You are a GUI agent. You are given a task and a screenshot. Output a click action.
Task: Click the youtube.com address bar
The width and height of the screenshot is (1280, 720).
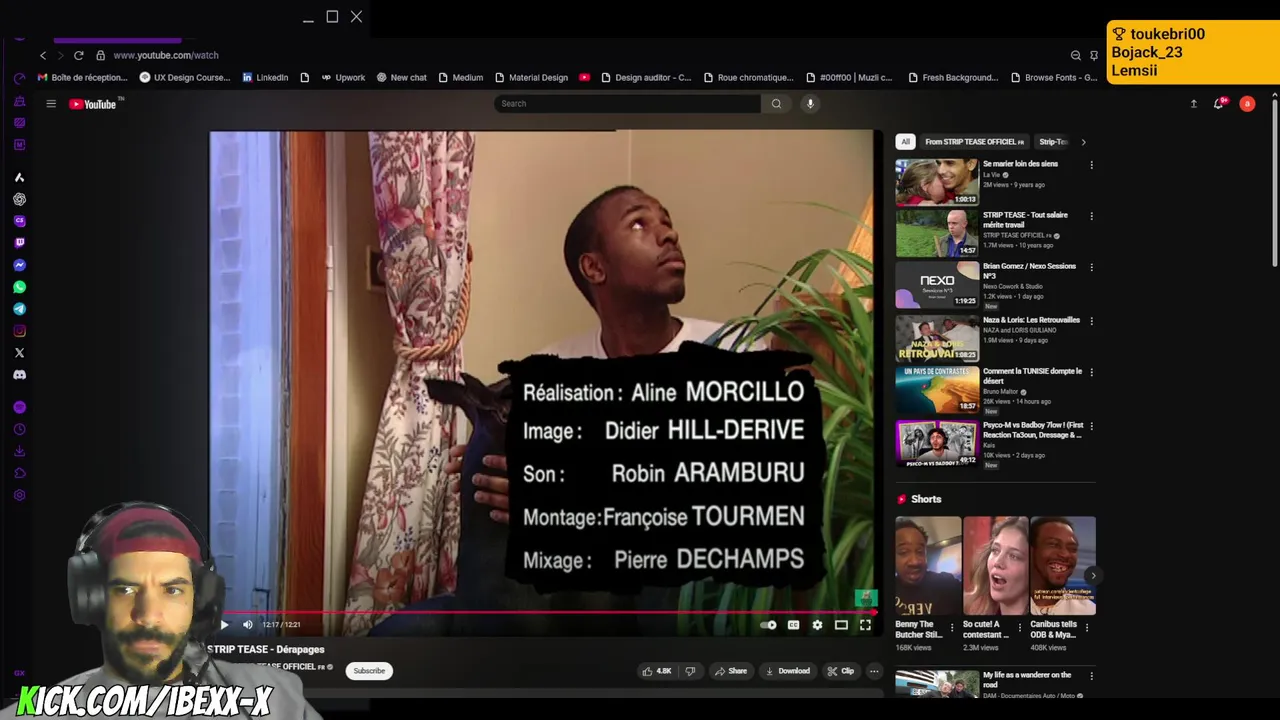click(166, 55)
